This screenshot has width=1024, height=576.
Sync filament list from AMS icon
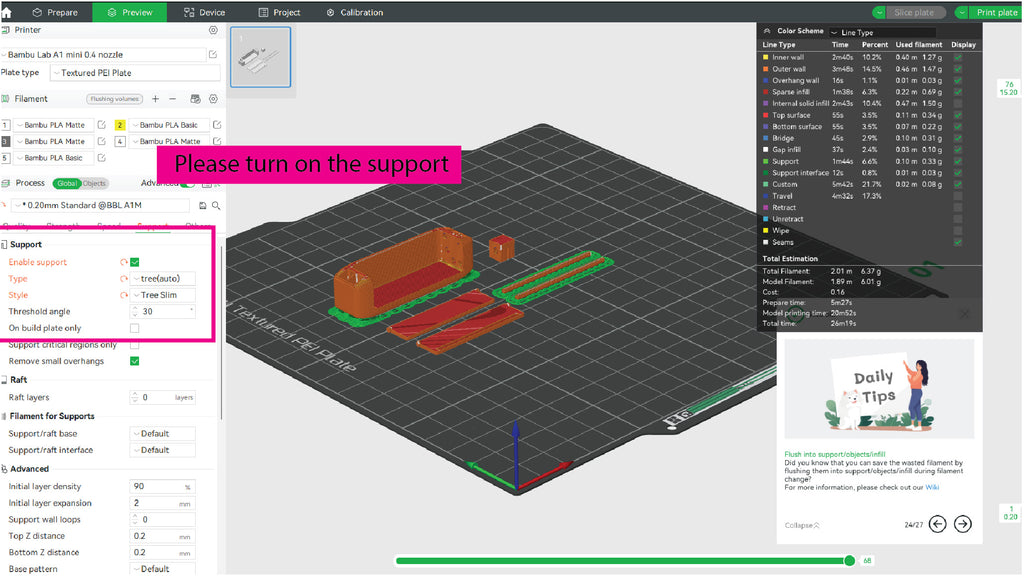(195, 99)
